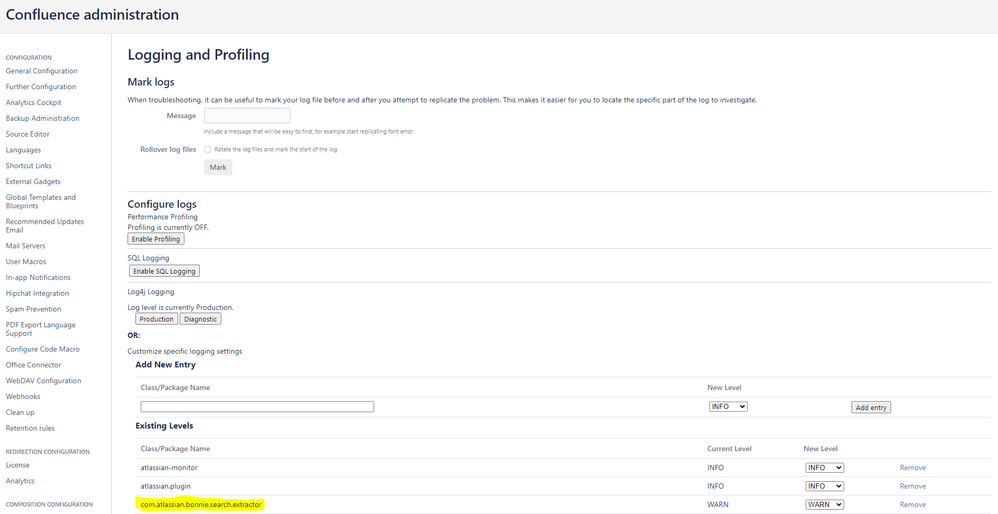Open Retention rules settings
This screenshot has height=514, width=998.
[30, 429]
